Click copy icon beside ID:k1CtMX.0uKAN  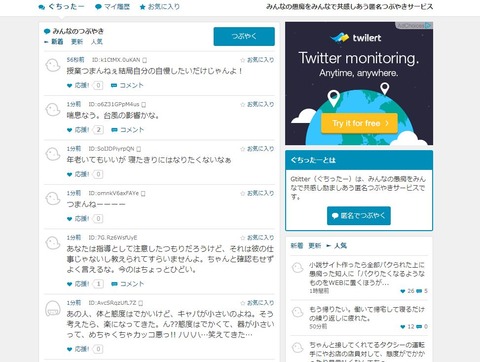[x=145, y=60]
